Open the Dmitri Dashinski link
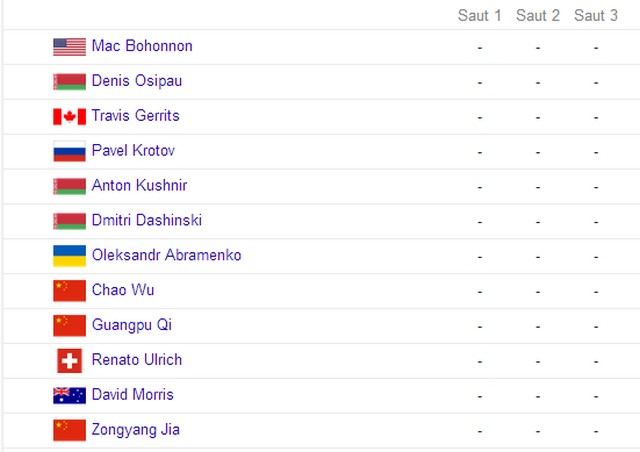 click(x=147, y=220)
